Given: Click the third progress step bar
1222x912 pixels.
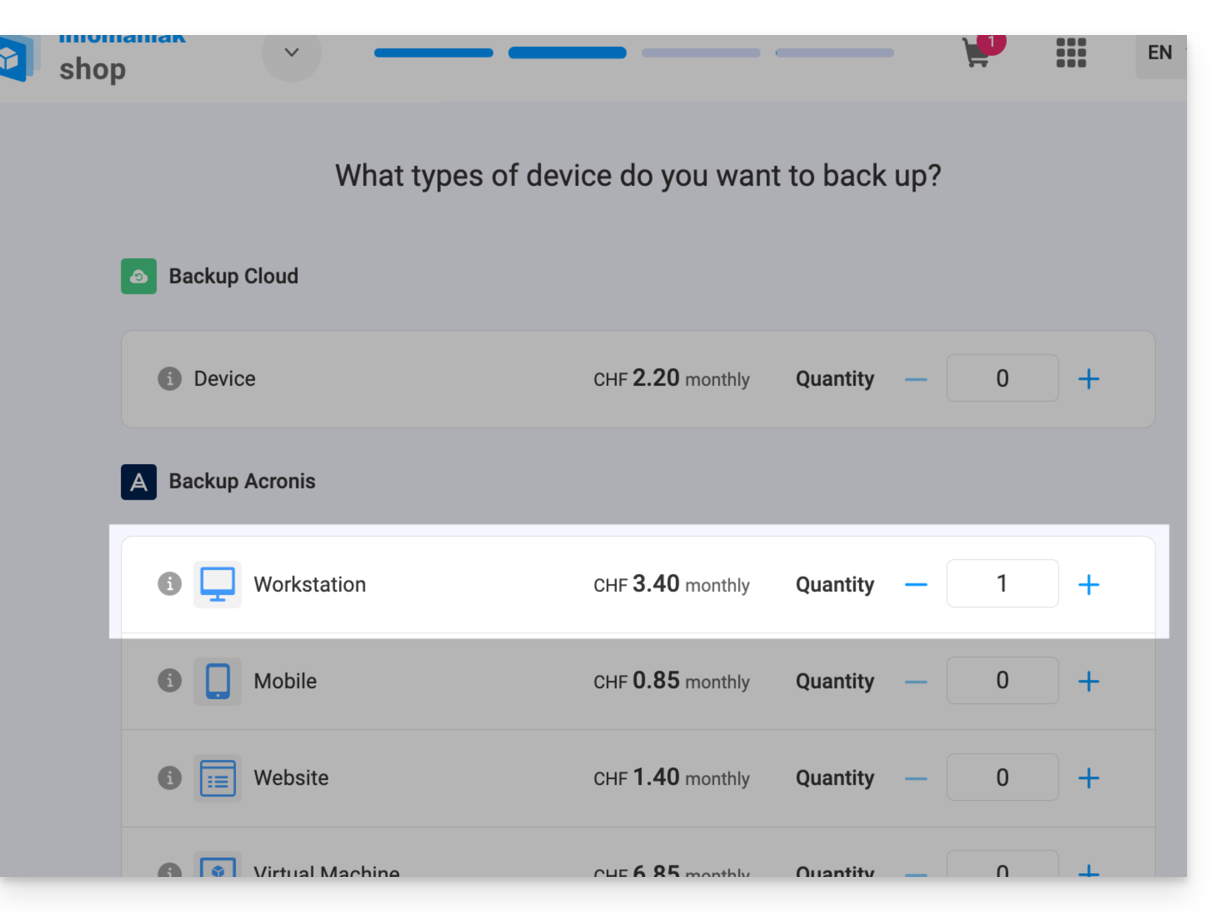Looking at the screenshot, I should (701, 53).
